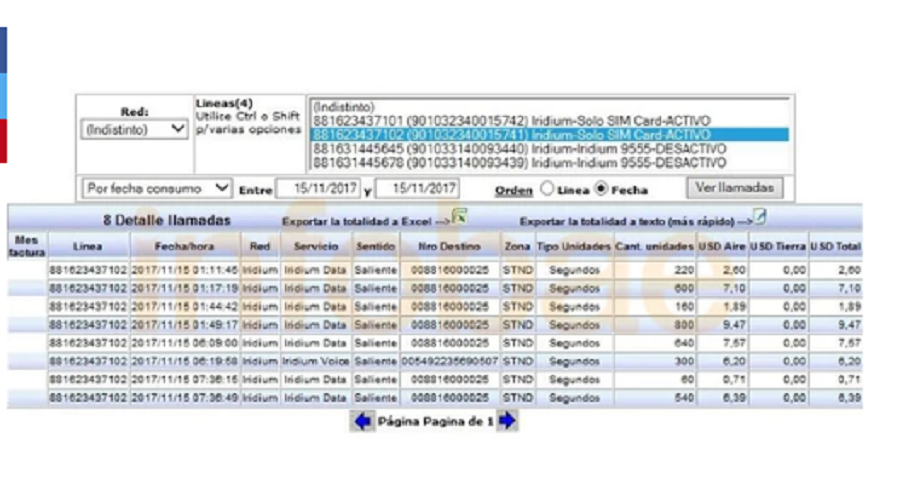The image size is (900, 487).
Task: Click the end date input field
Action: click(416, 188)
